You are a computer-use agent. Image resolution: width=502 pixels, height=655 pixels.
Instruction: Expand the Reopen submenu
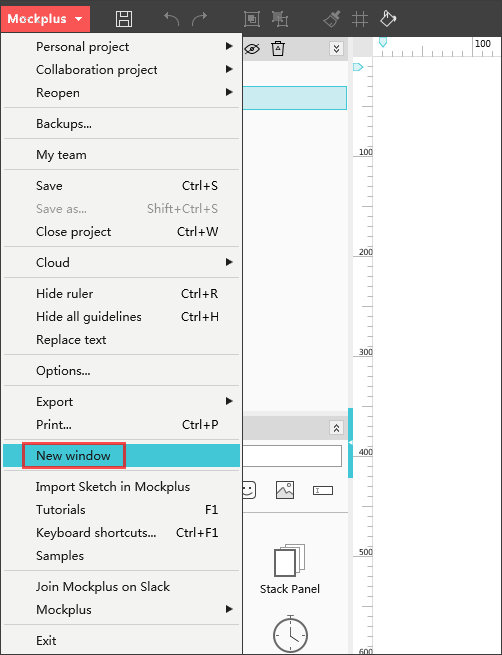(121, 93)
